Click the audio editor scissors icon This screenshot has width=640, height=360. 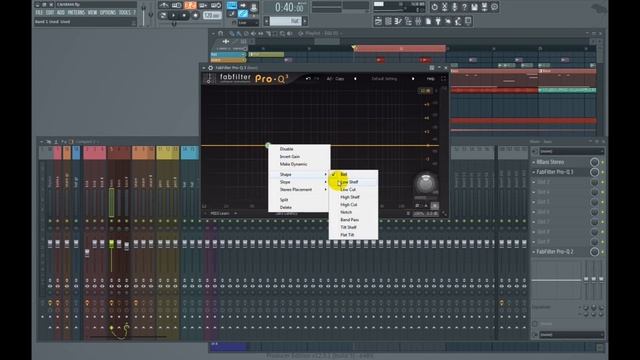tap(444, 7)
